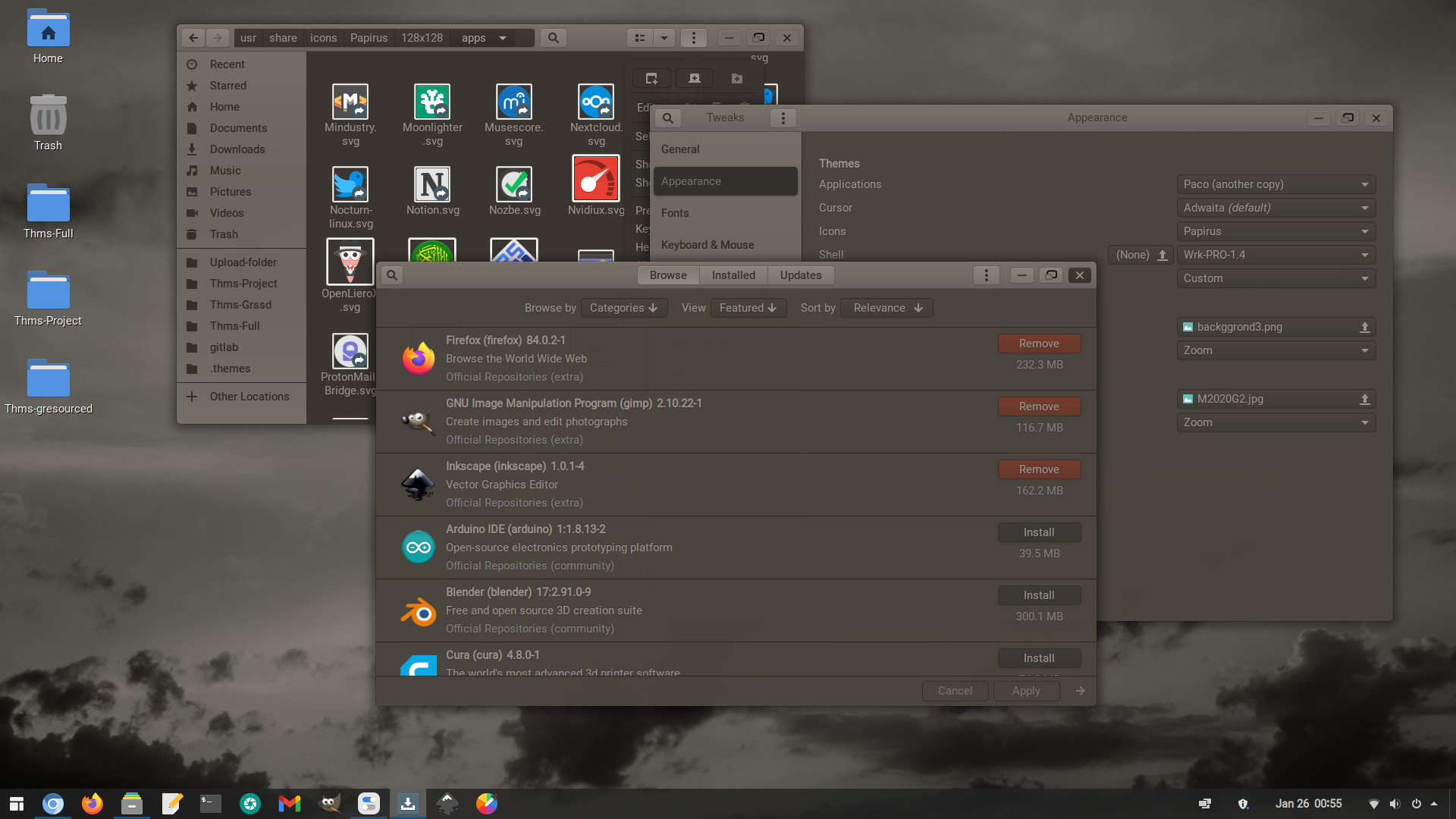The width and height of the screenshot is (1456, 819).
Task: Open the taskbar applications menu icon
Action: [x=17, y=804]
